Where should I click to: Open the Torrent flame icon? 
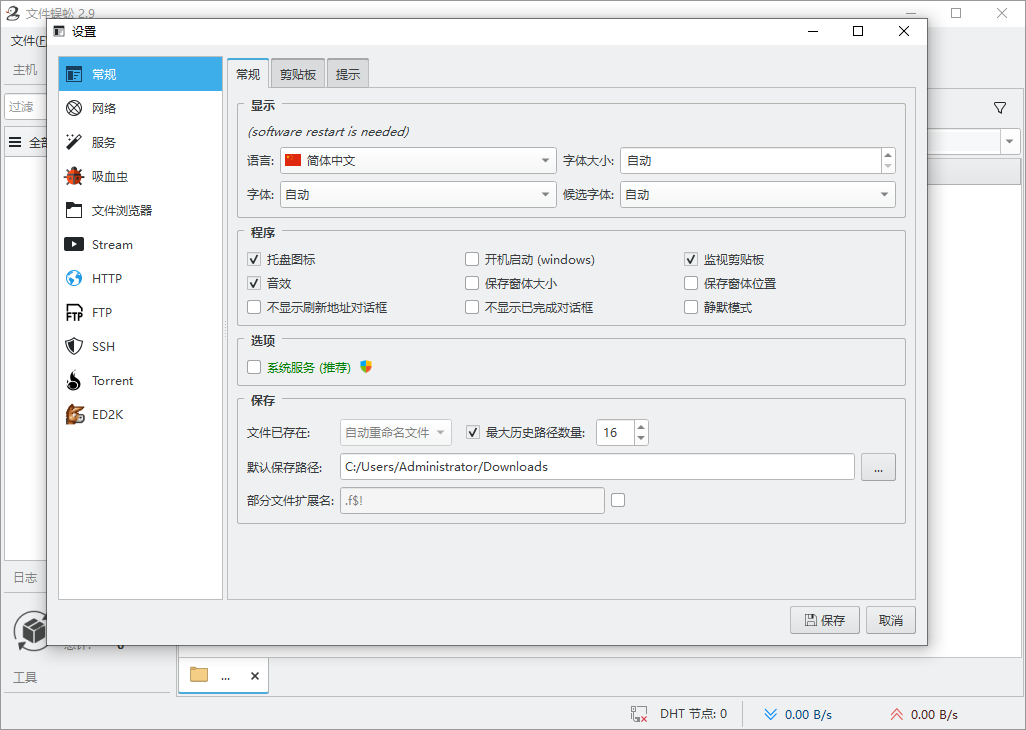click(x=74, y=381)
